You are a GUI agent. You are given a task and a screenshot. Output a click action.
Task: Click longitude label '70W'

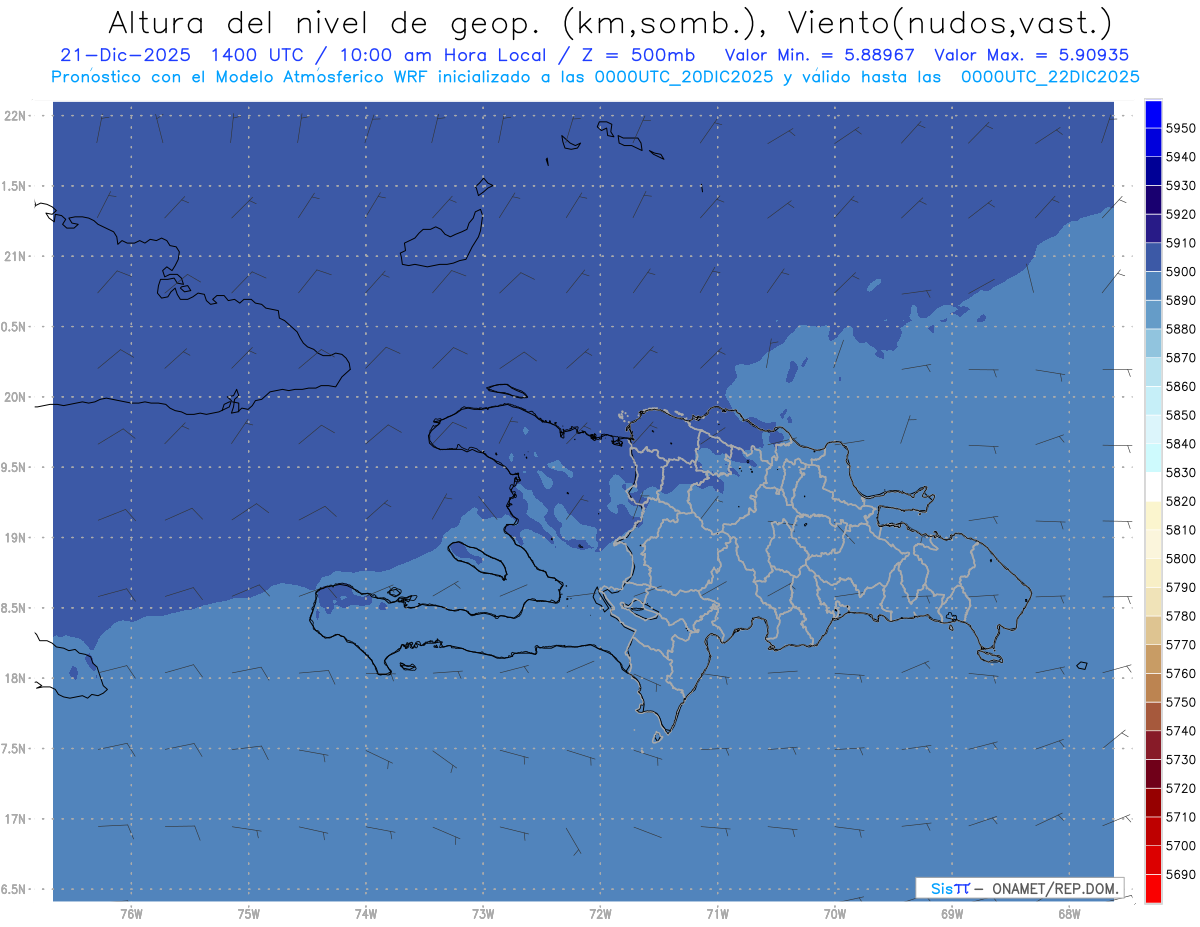click(834, 914)
